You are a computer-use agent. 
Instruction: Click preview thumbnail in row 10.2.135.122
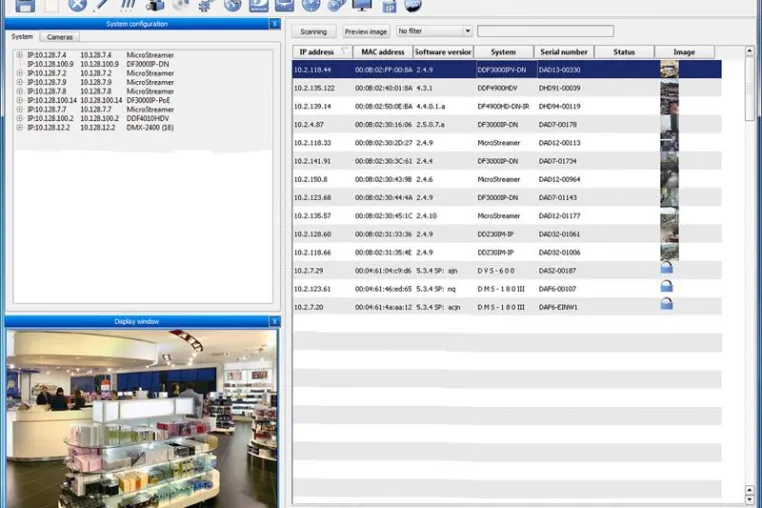[x=669, y=88]
